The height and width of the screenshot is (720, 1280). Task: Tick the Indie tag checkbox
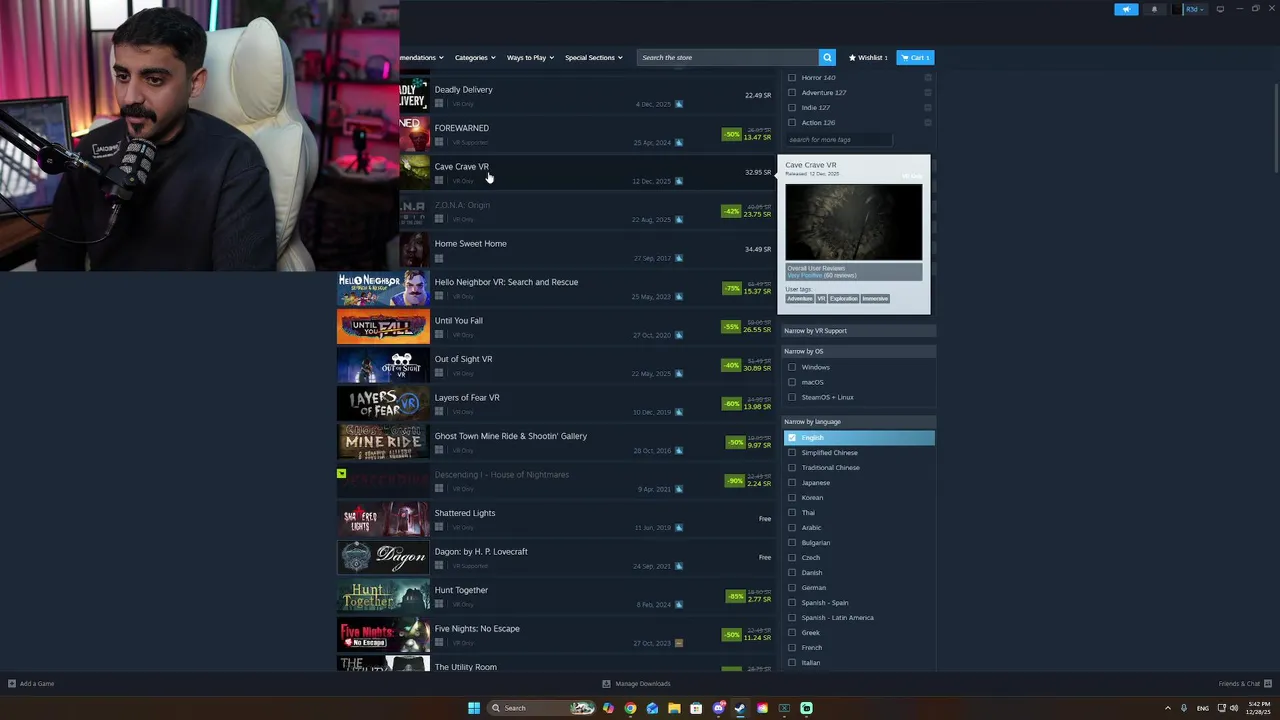pos(792,107)
